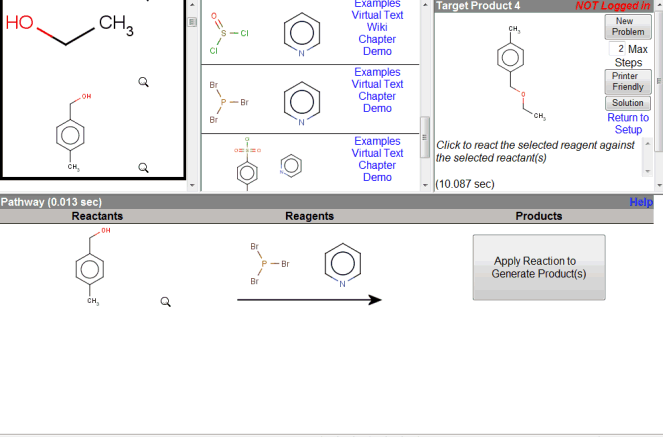Follow the Return to Setup link

pyautogui.click(x=627, y=124)
